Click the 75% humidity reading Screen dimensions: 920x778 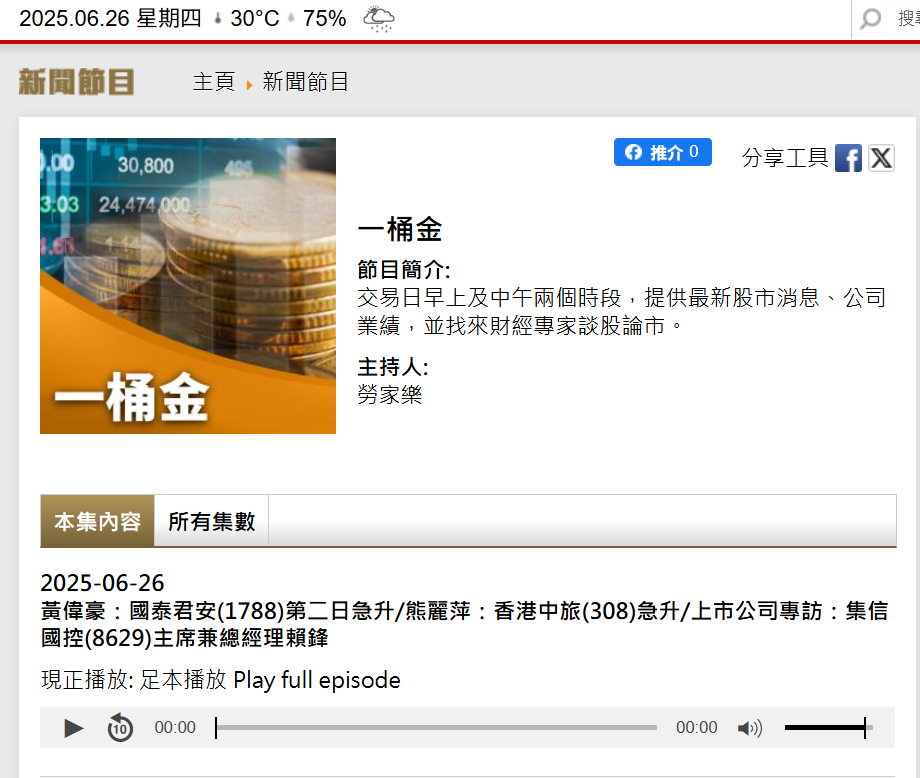pyautogui.click(x=324, y=18)
